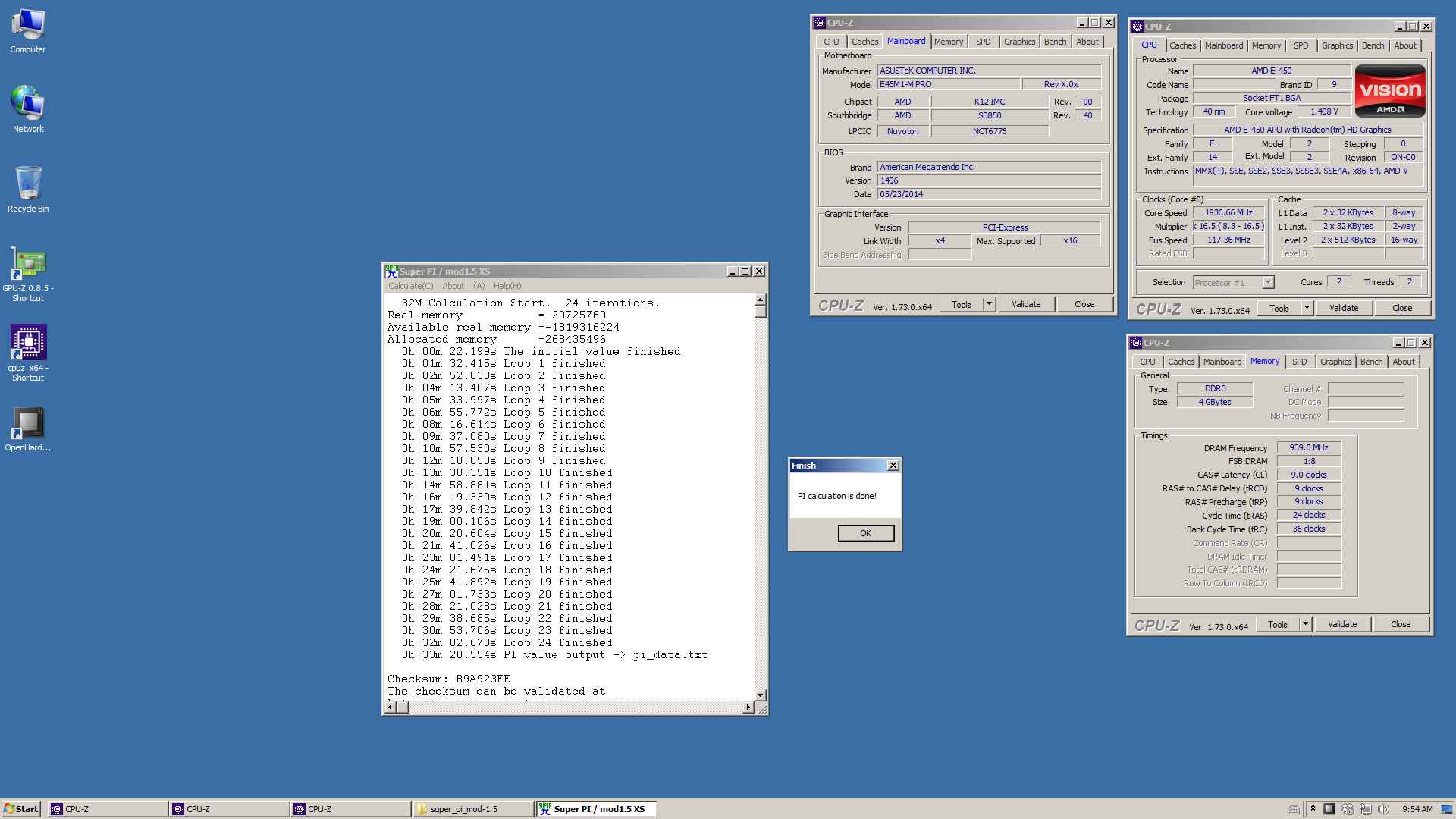Click the taskbar clock showing 9:54 AM
1456x819 pixels.
coord(1417,809)
